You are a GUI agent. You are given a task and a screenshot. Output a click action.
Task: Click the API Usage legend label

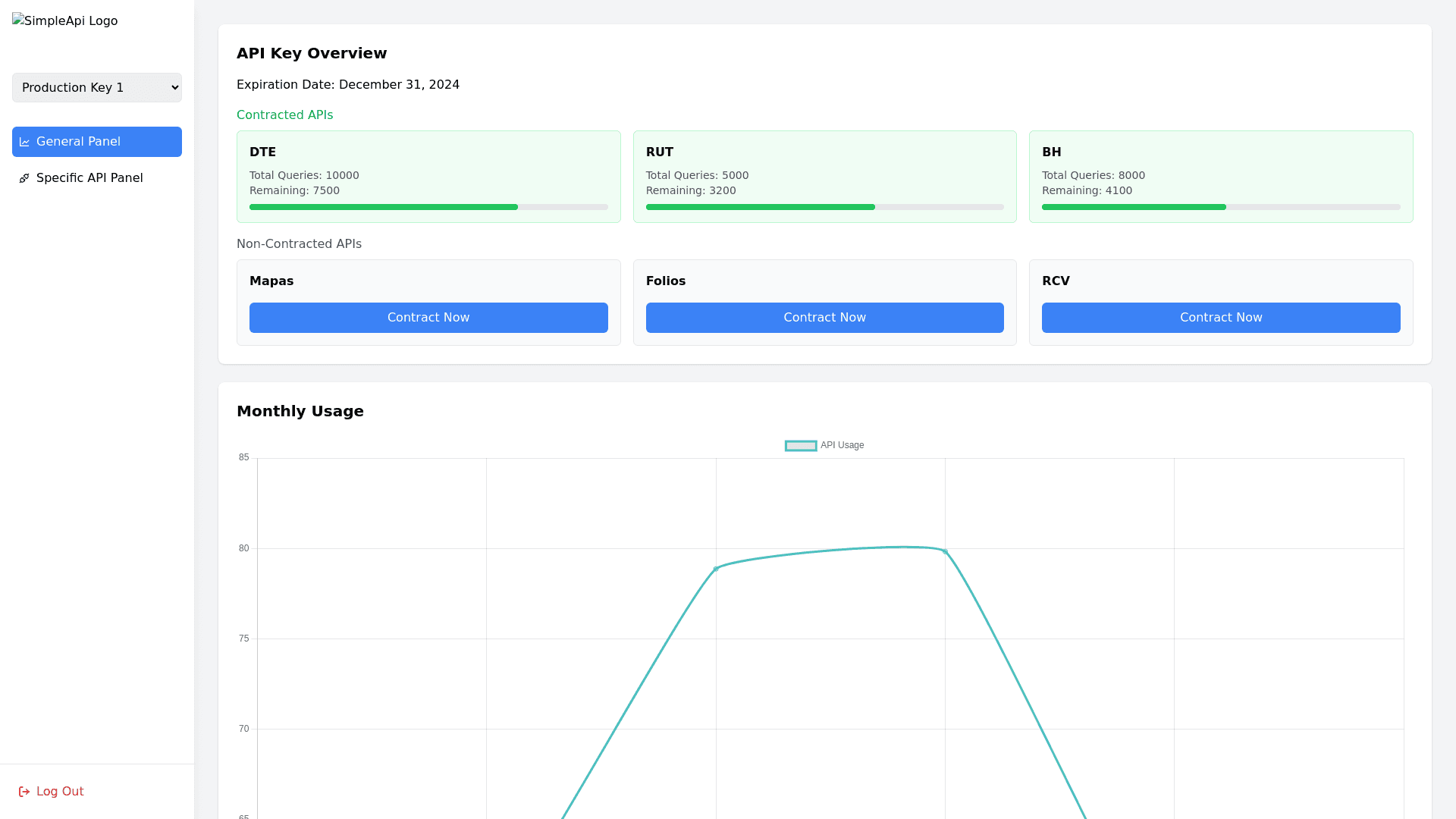[x=842, y=446]
